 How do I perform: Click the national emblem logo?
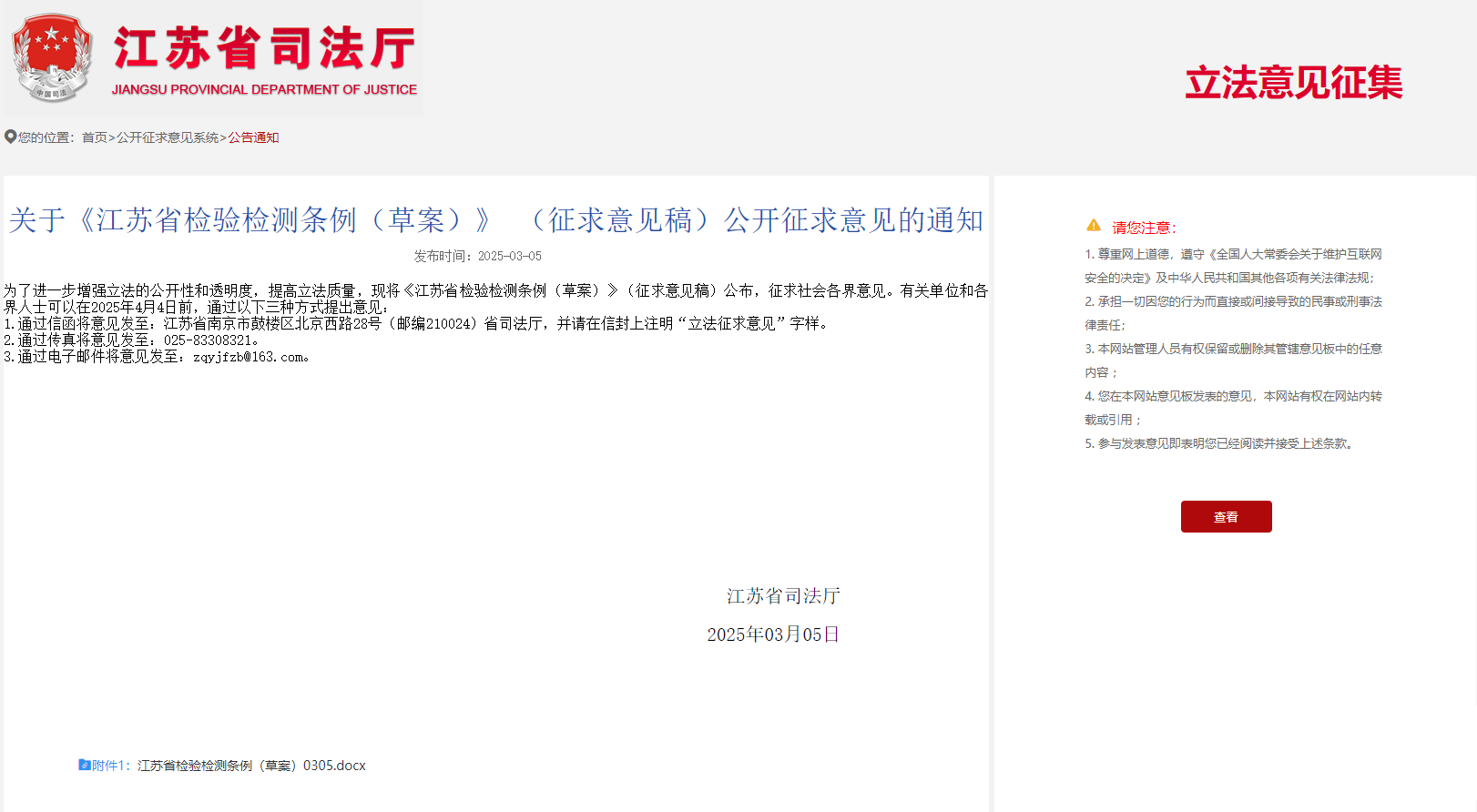pos(52,56)
